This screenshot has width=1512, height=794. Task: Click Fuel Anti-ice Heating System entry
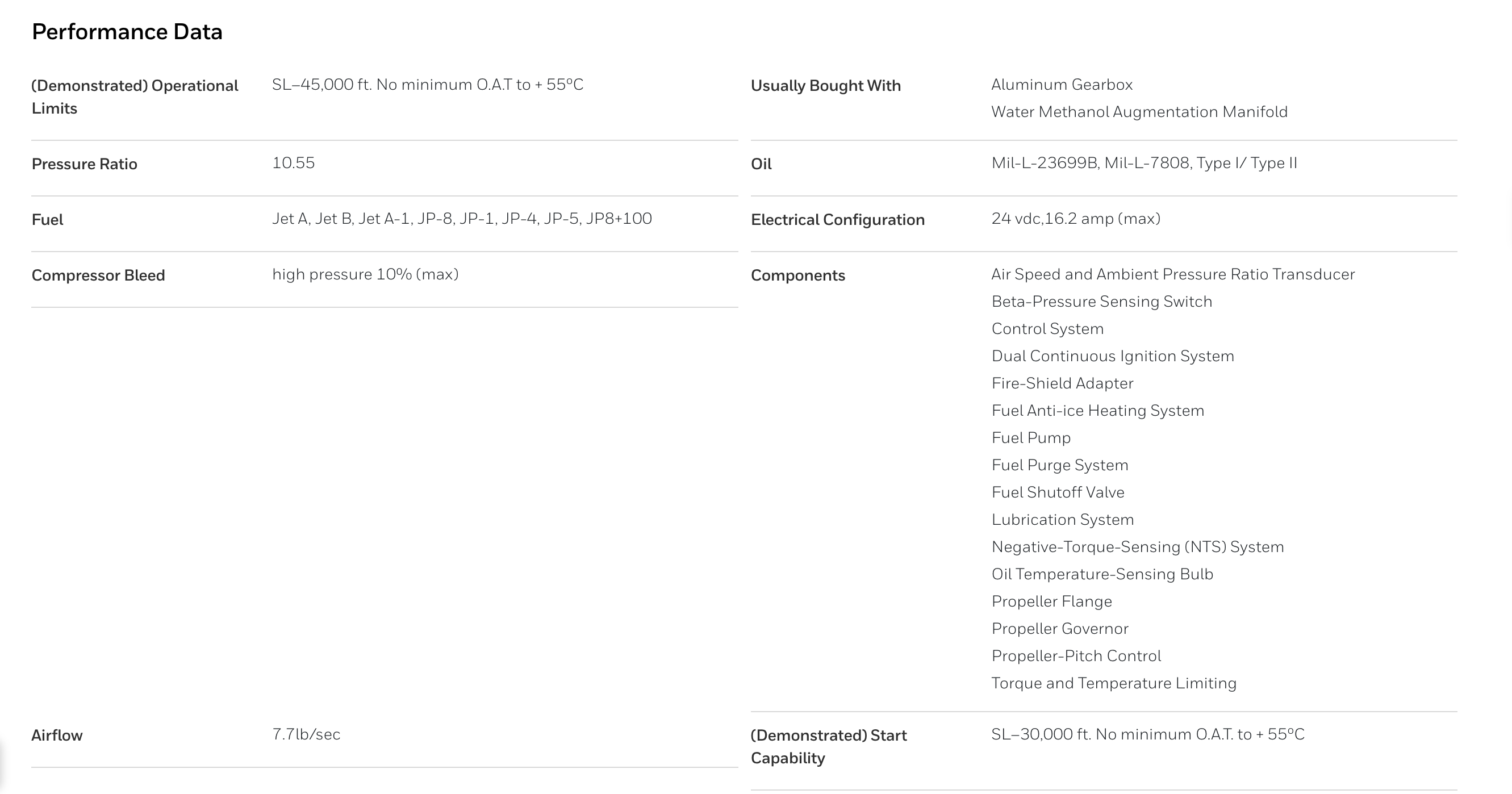point(1097,410)
